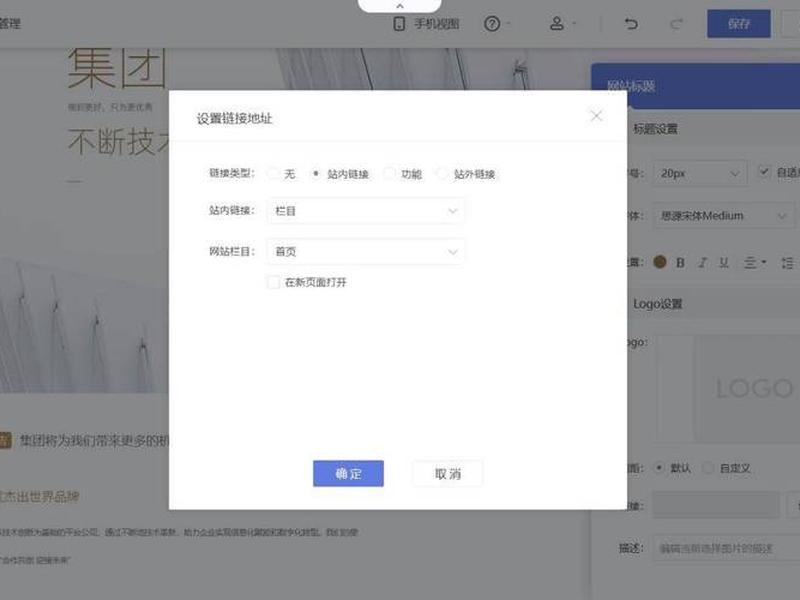
Task: Open the 站内链接 dropdown showing 栏目
Action: pyautogui.click(x=365, y=211)
